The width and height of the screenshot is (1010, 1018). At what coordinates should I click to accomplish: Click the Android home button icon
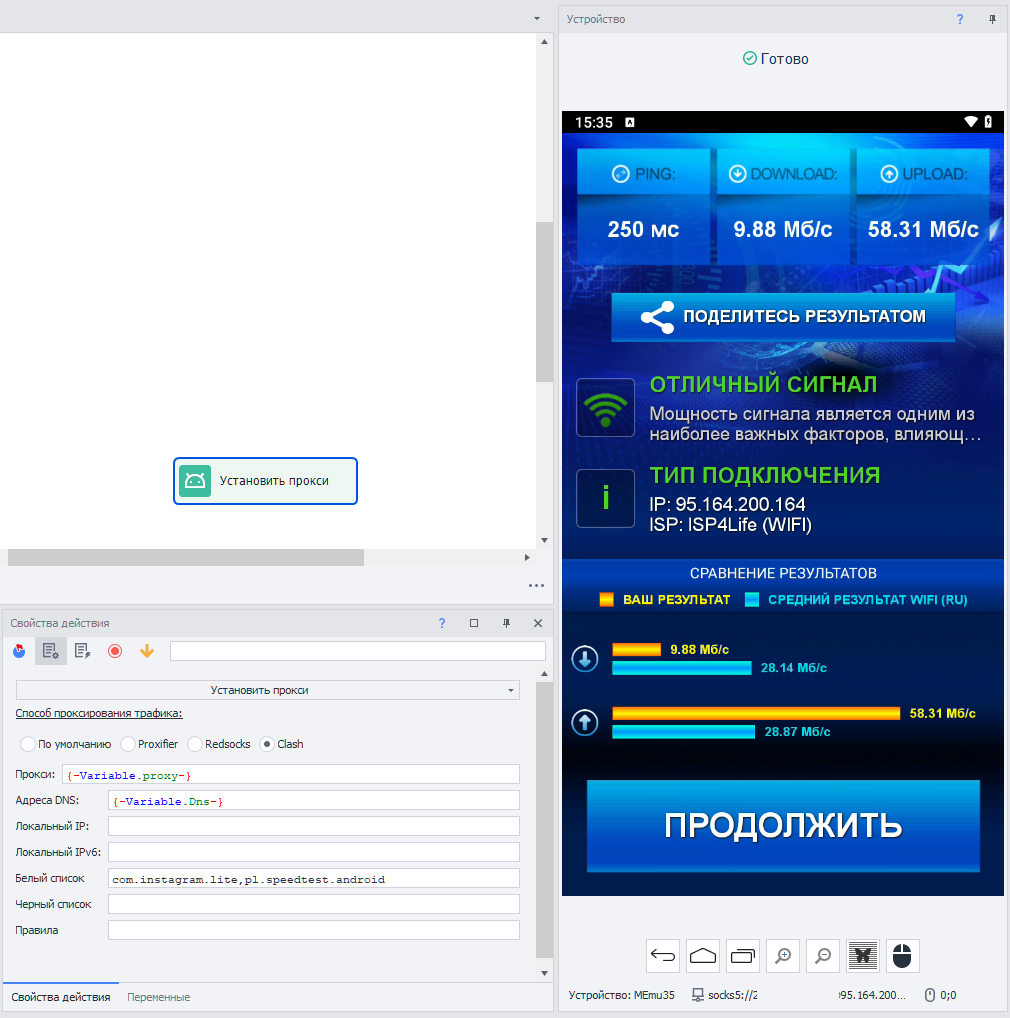(703, 956)
